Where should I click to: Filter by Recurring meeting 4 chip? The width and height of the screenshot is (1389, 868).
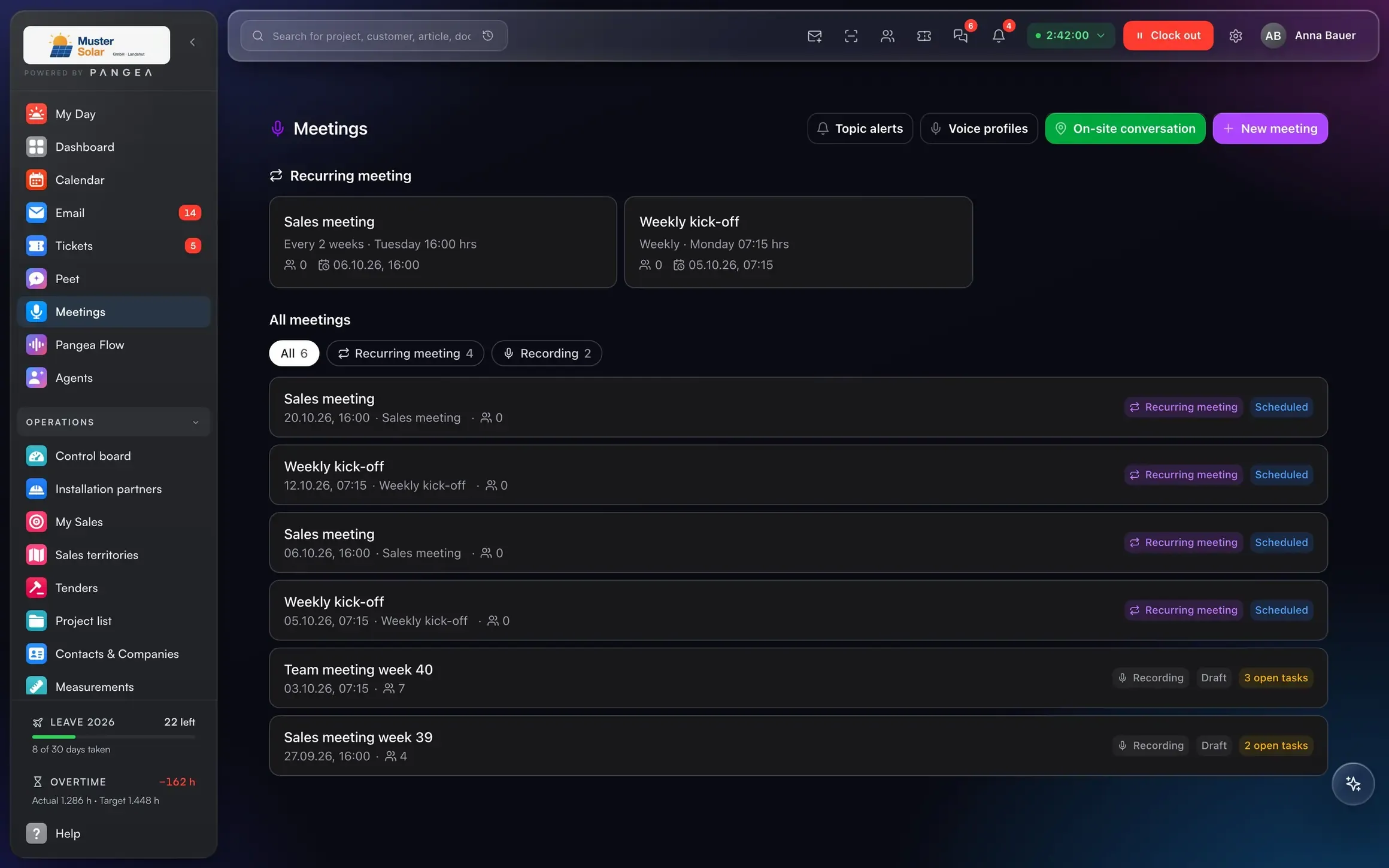(x=405, y=353)
